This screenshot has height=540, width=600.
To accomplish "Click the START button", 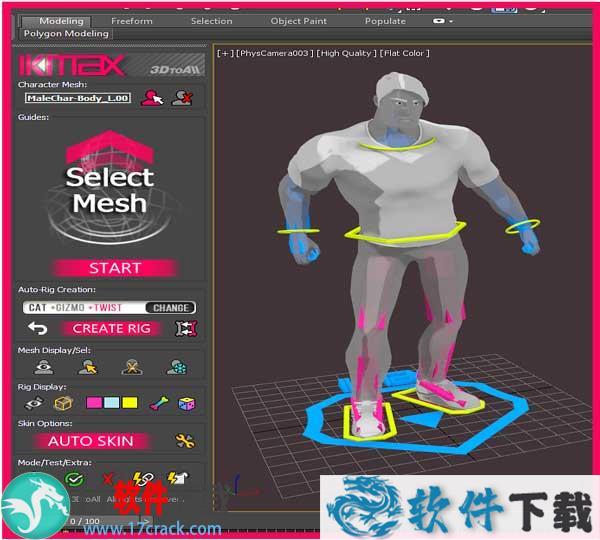I will tap(115, 268).
